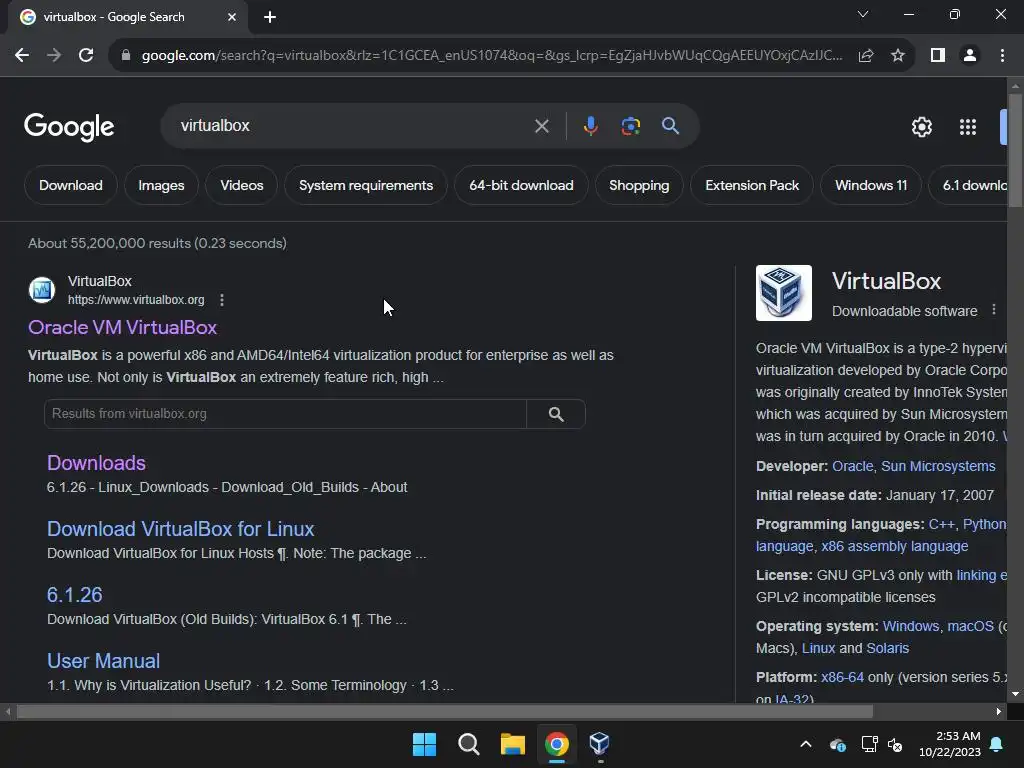
Task: Click the site search magnifier button
Action: click(x=556, y=413)
